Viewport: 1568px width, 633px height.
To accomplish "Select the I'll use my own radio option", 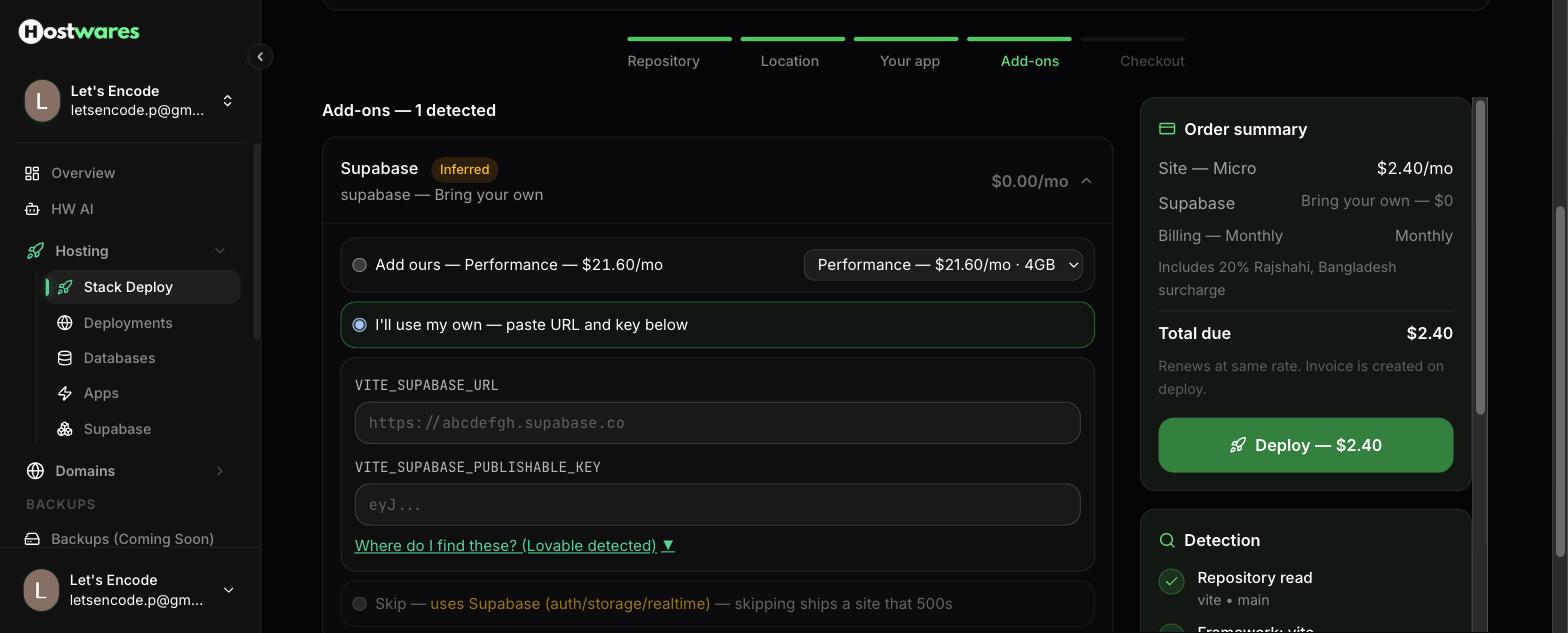I will click(x=359, y=325).
